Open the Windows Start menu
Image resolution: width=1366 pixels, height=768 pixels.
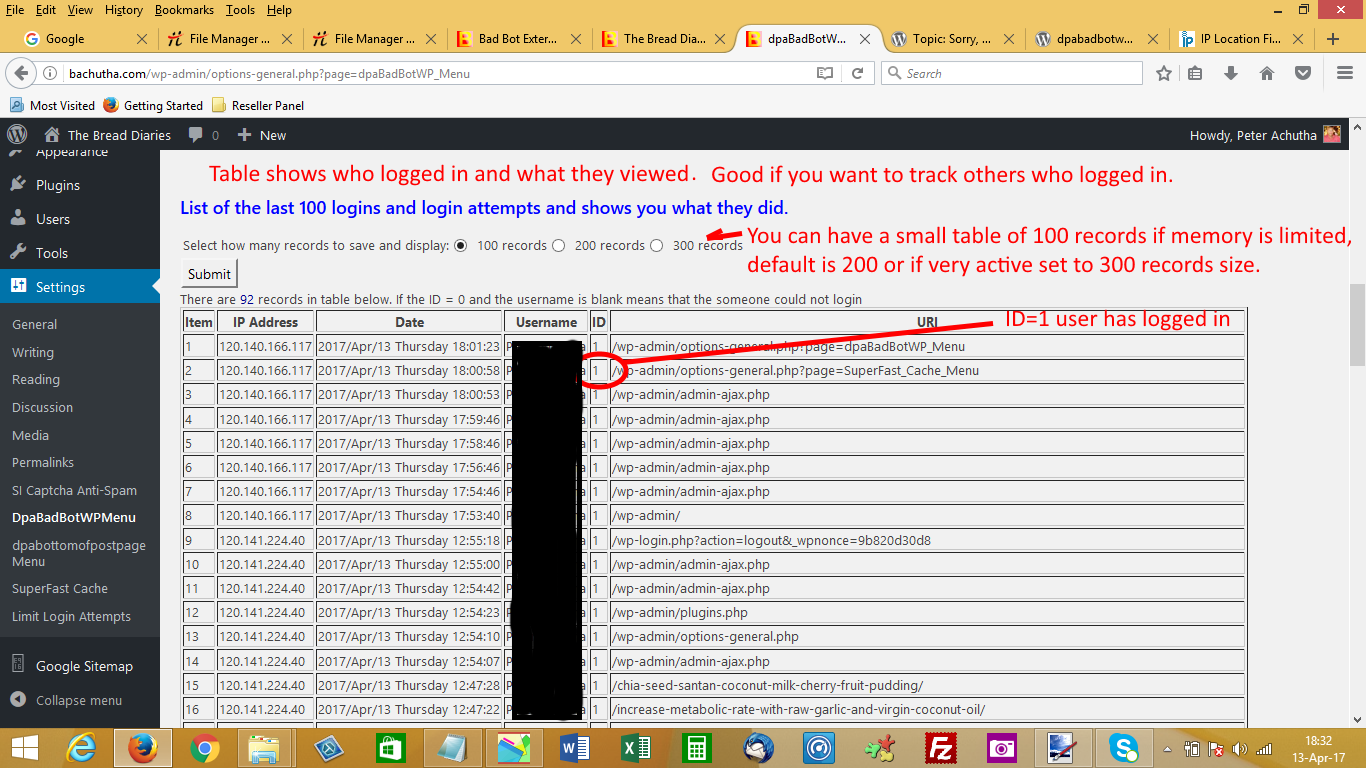point(24,748)
